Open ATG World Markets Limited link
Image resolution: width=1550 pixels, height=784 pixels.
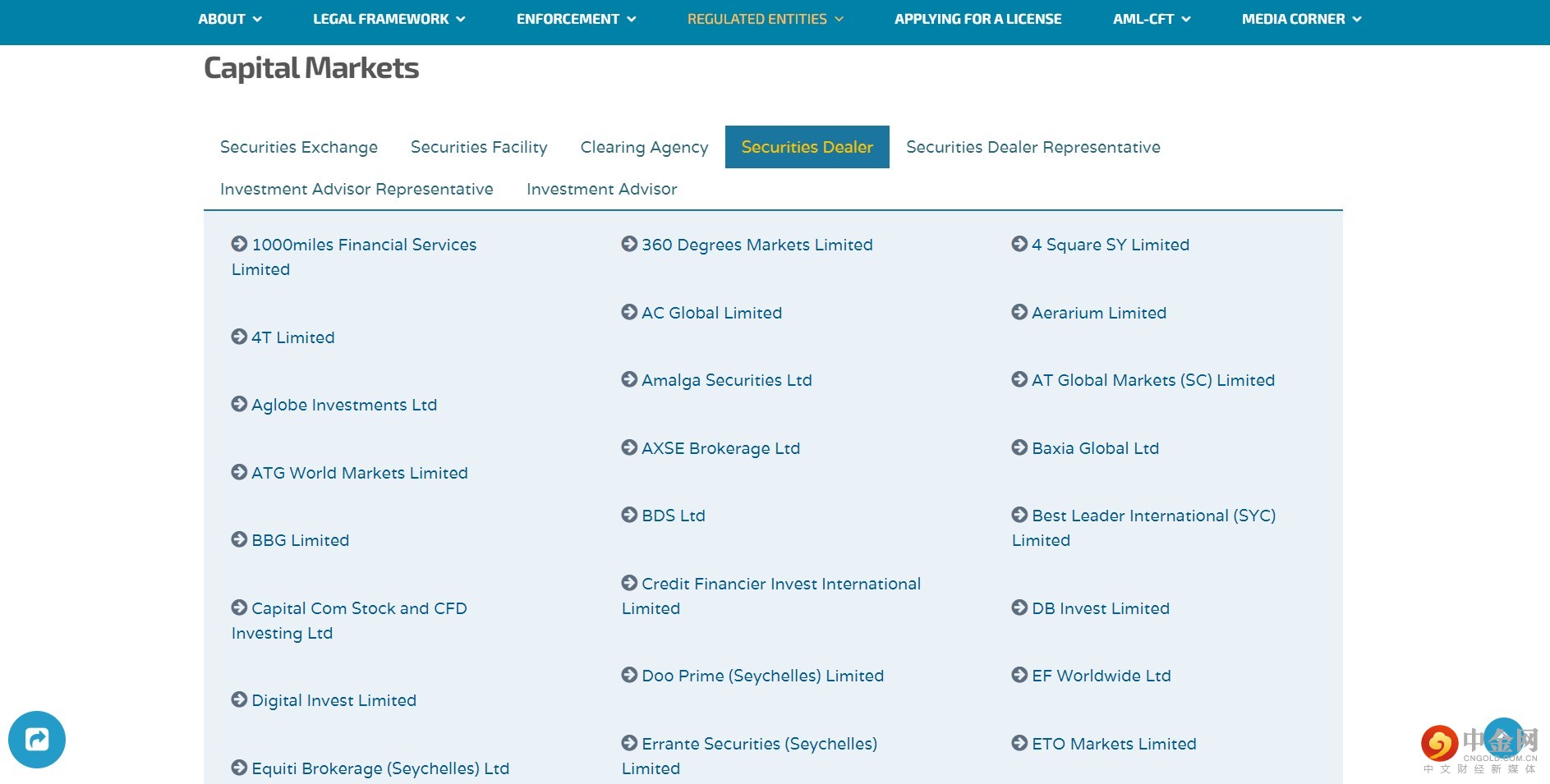coord(360,473)
